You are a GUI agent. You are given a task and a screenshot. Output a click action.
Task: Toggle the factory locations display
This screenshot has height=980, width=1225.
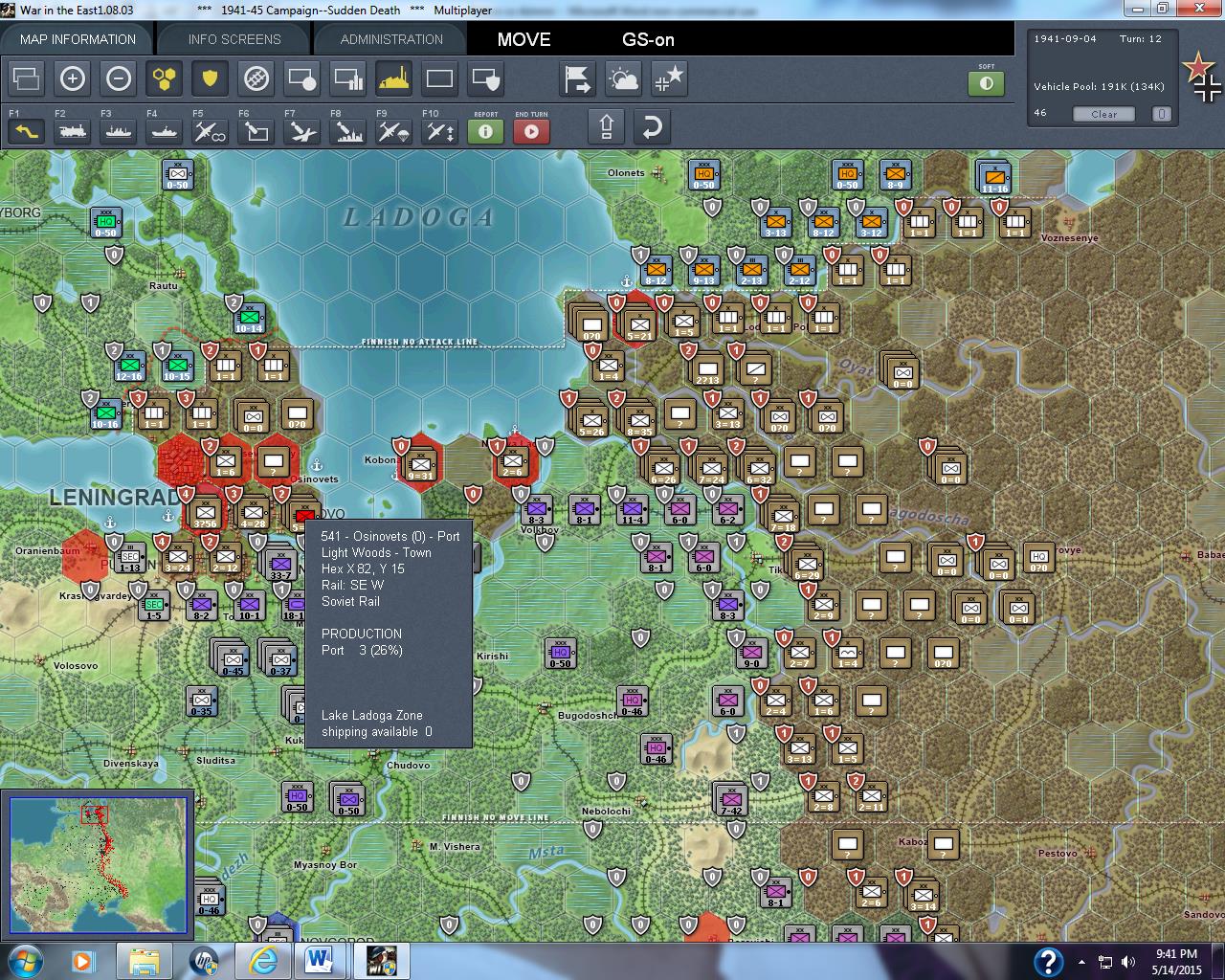393,79
